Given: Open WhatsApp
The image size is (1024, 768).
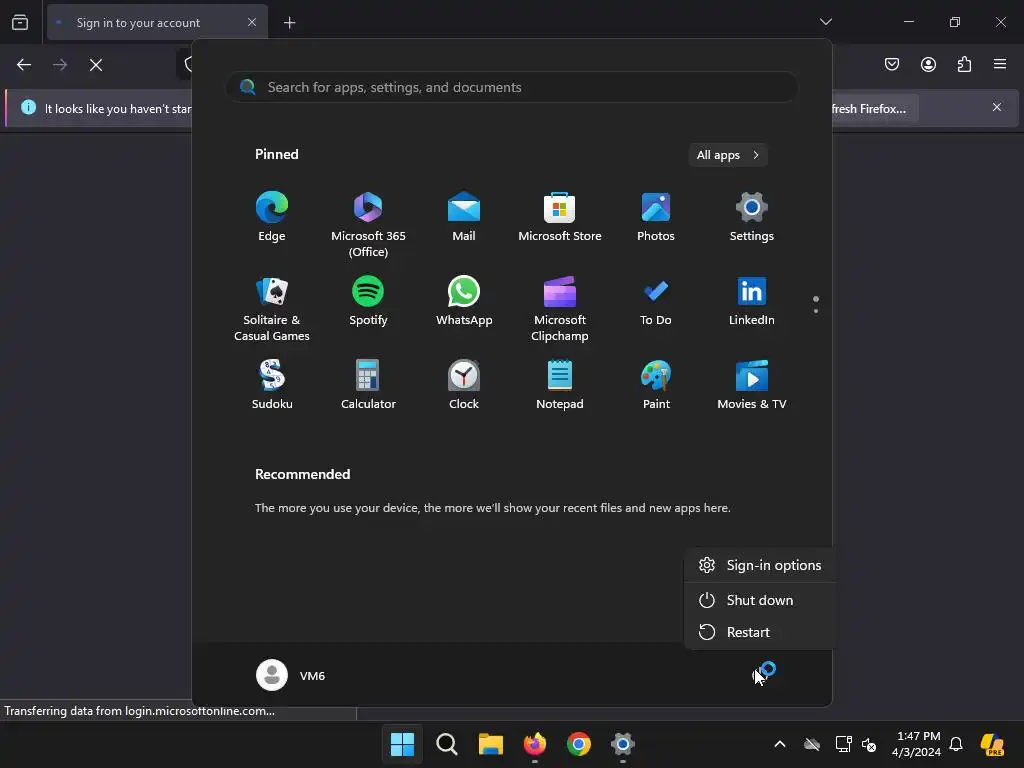Looking at the screenshot, I should (464, 301).
